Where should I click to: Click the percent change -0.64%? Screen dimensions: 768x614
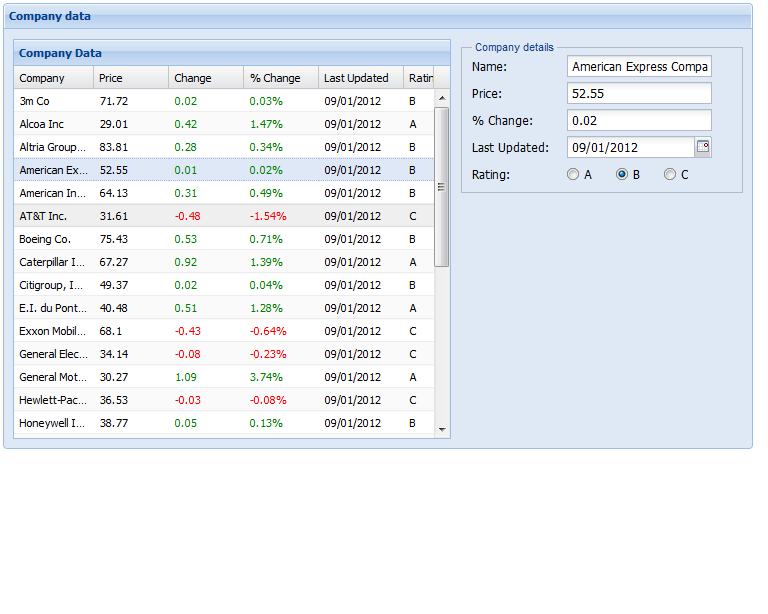[268, 331]
